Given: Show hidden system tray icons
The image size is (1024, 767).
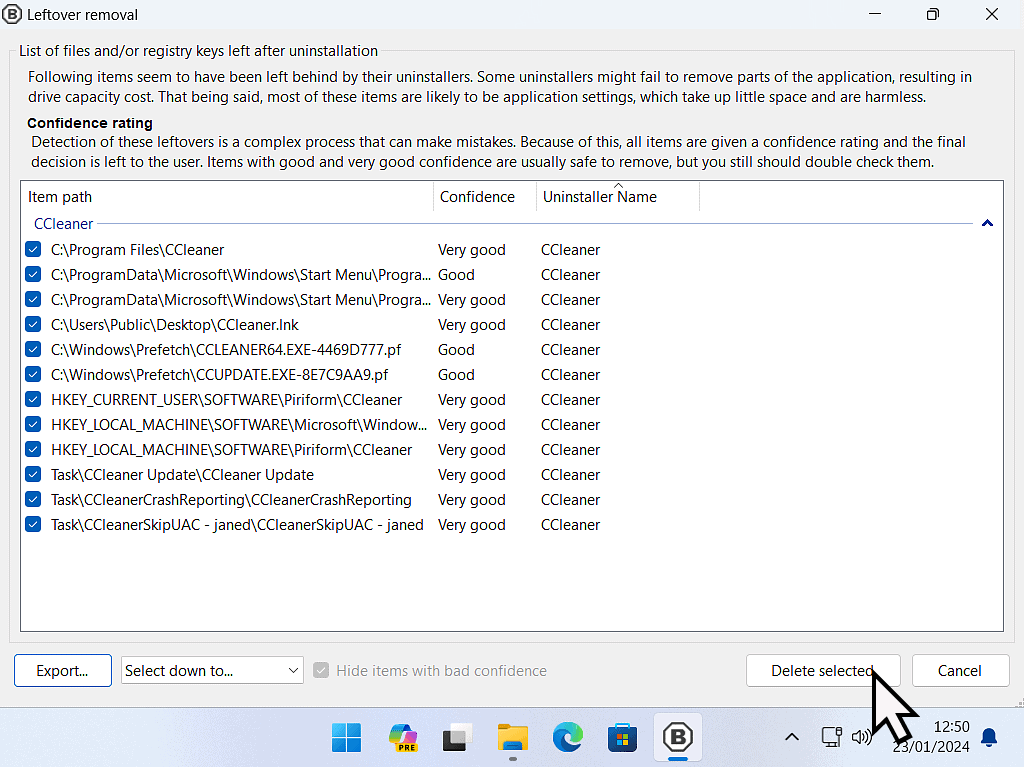Looking at the screenshot, I should (x=792, y=738).
